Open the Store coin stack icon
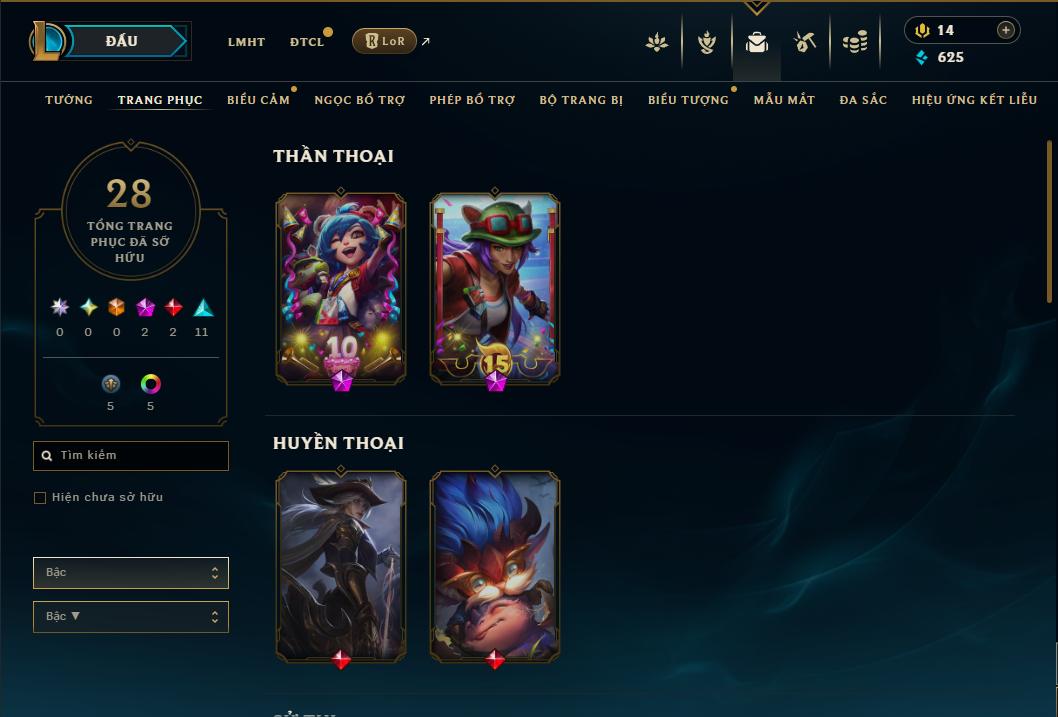1058x717 pixels. click(855, 43)
